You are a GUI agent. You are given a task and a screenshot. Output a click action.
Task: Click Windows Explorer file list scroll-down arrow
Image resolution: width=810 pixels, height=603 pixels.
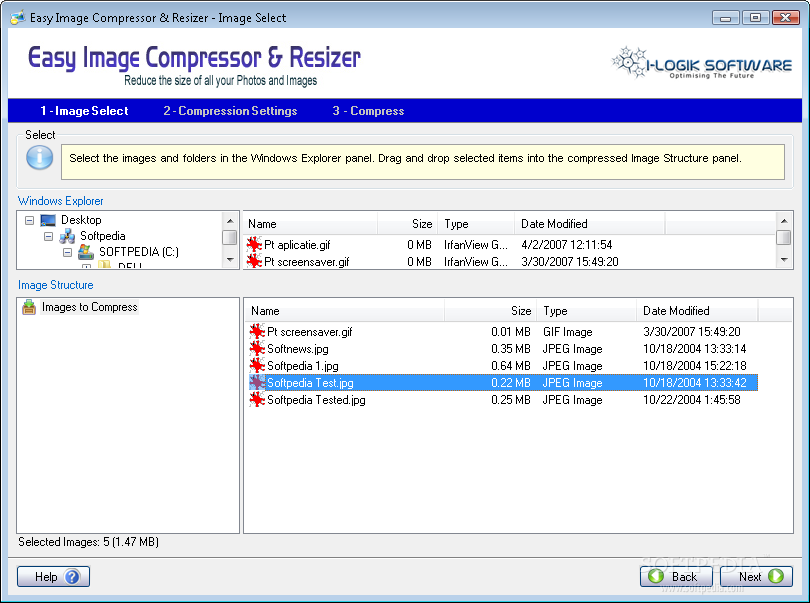click(x=784, y=260)
